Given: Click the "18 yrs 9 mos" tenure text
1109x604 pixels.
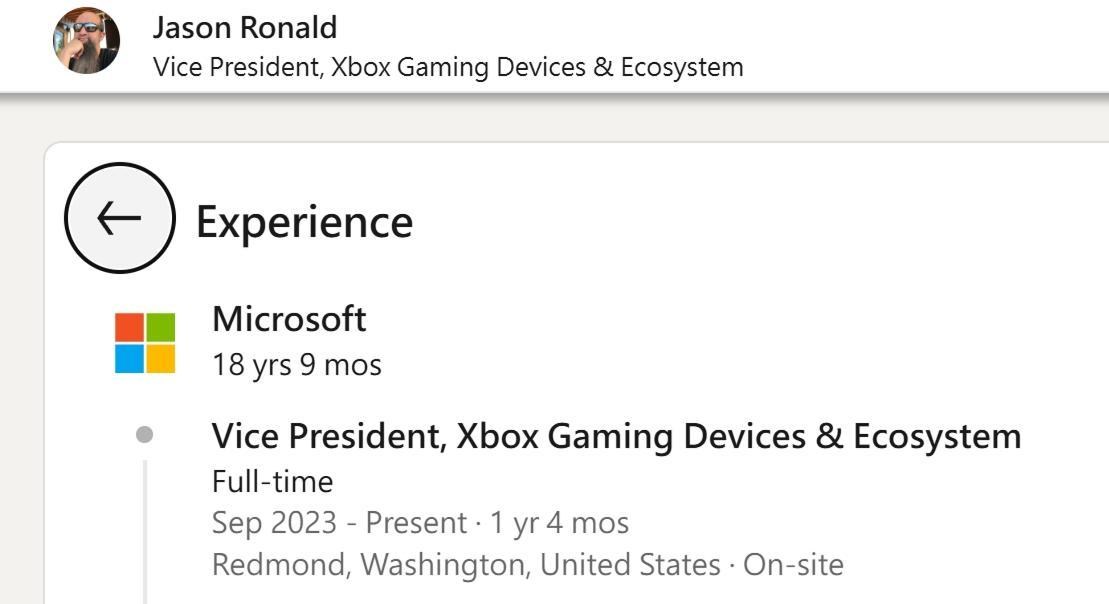Looking at the screenshot, I should 296,365.
